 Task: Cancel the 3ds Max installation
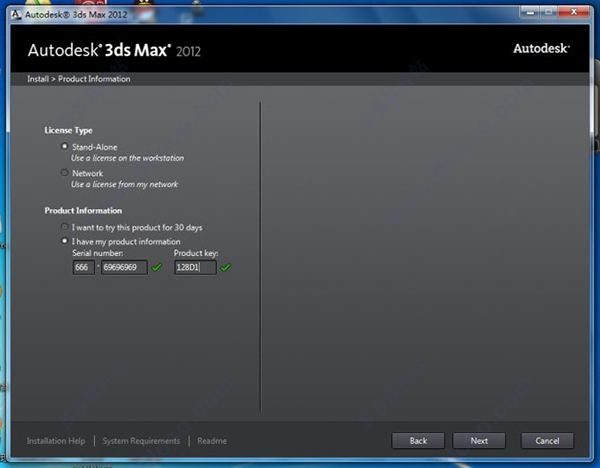(x=547, y=441)
